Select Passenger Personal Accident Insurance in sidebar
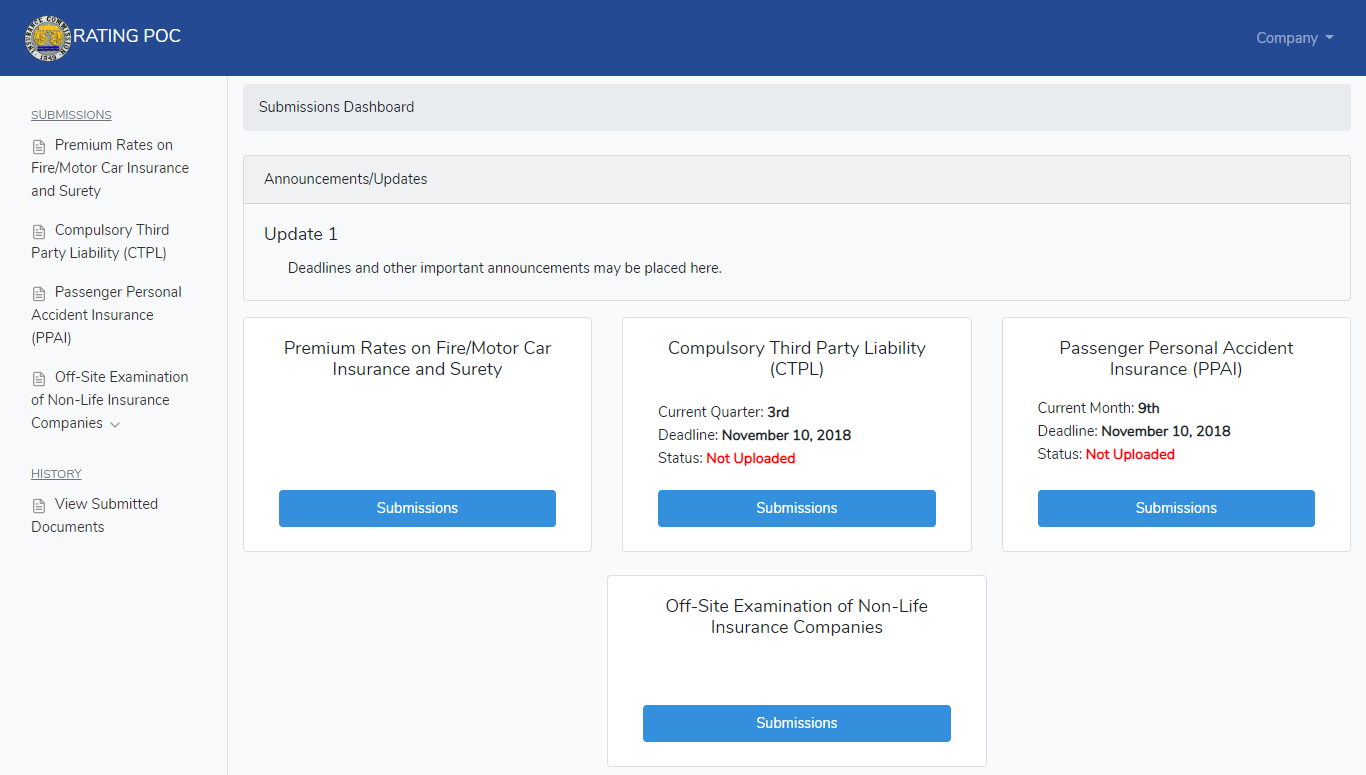Image resolution: width=1366 pixels, height=775 pixels. [x=106, y=315]
